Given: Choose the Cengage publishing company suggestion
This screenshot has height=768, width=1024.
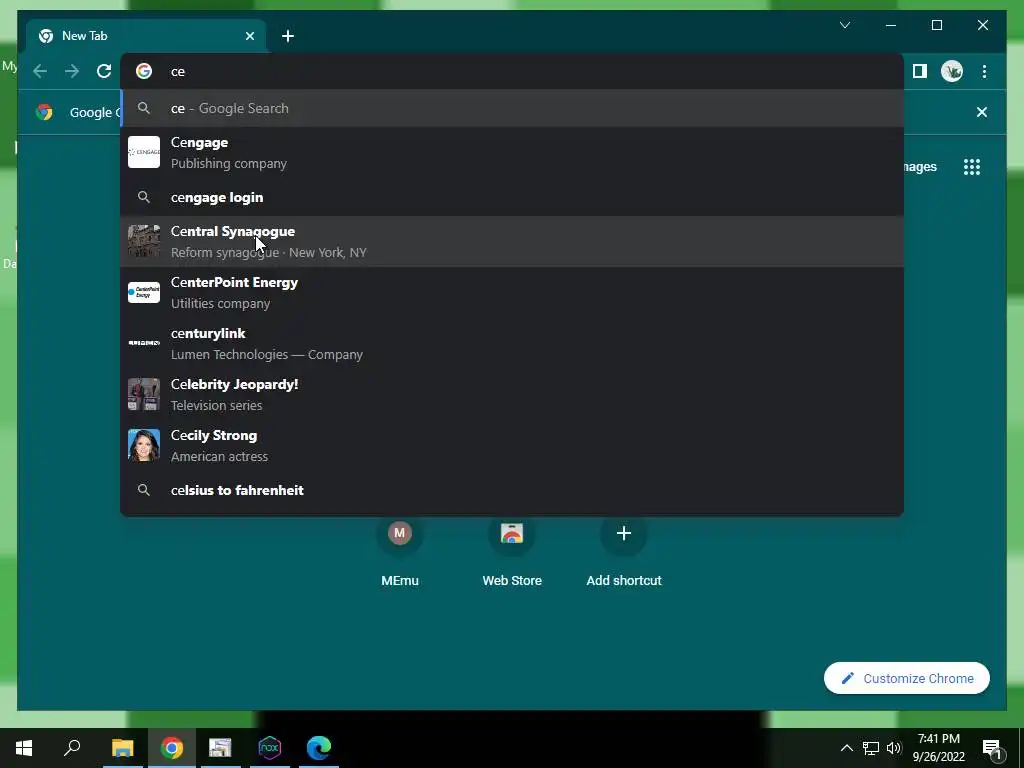Looking at the screenshot, I should 512,153.
